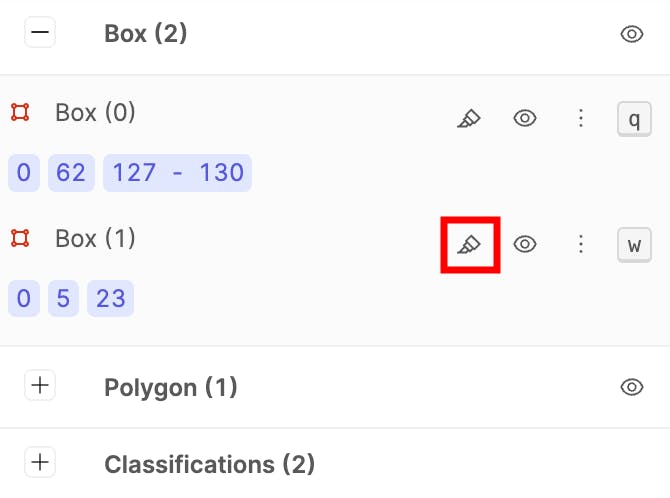Hide Box (1) using its eye icon
The image size is (670, 498).
pos(525,244)
